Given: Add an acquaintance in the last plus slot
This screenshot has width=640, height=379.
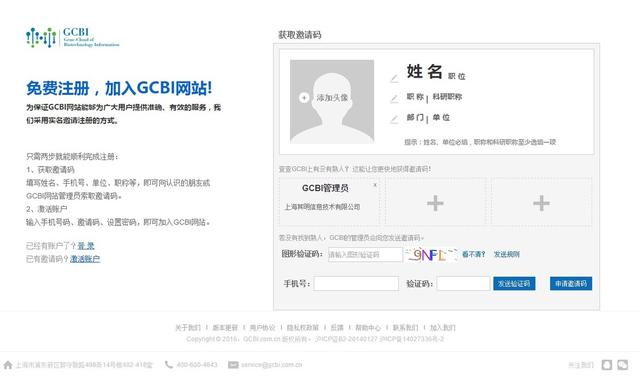Looking at the screenshot, I should point(541,203).
